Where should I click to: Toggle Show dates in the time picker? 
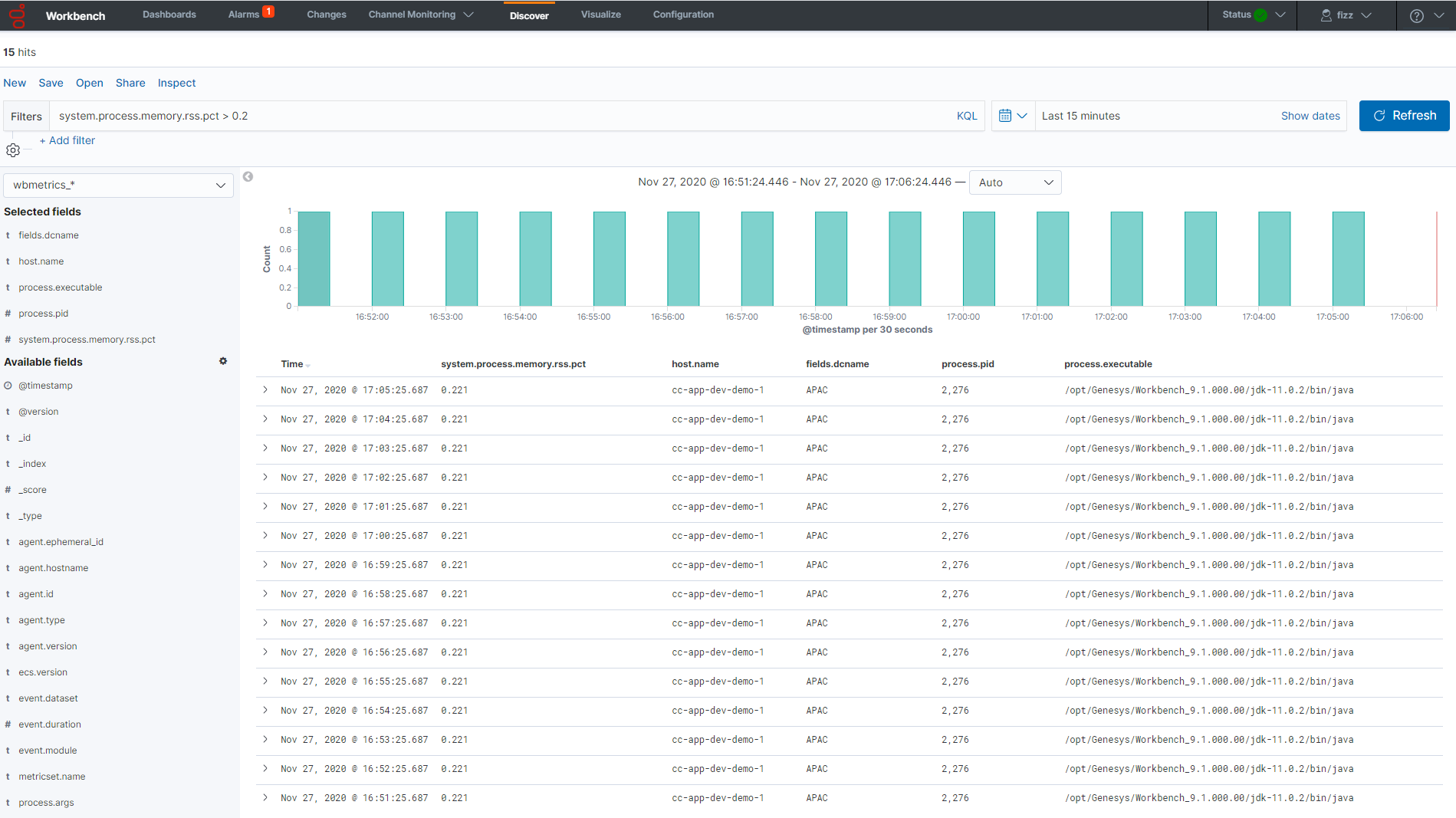[x=1310, y=115]
